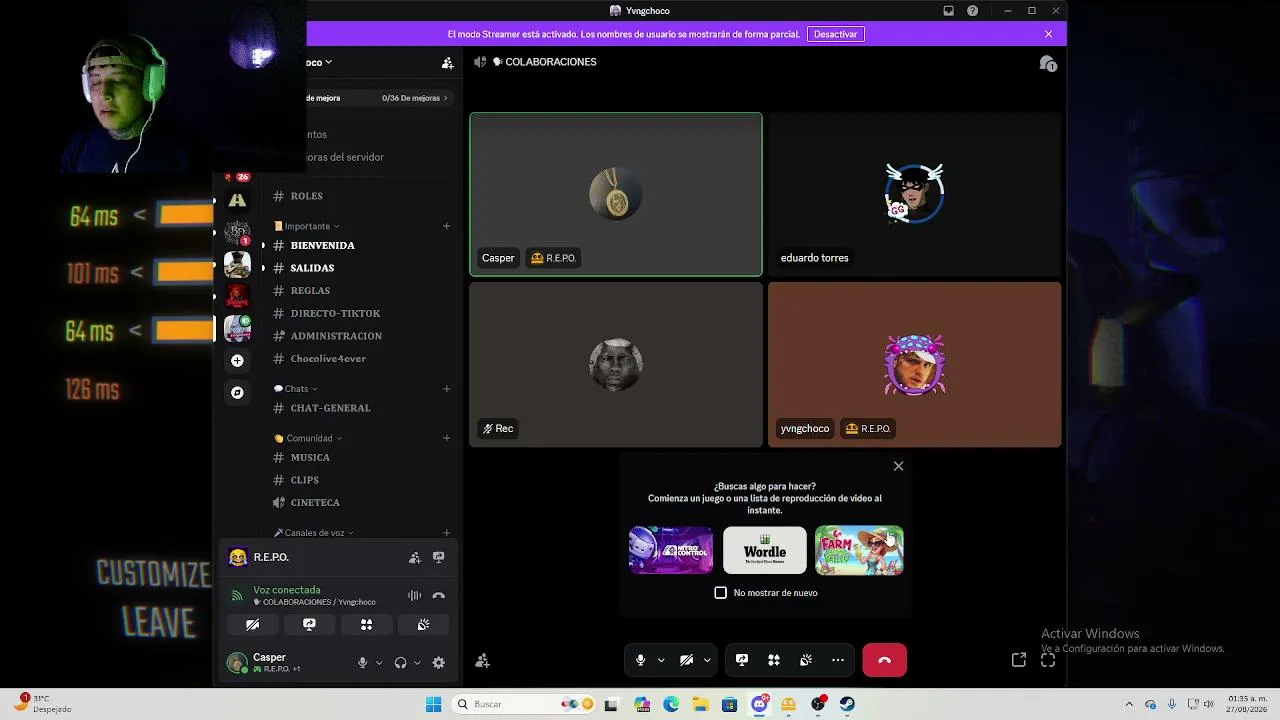Open microphone options arrow in call bar
1280x720 pixels.
661,660
